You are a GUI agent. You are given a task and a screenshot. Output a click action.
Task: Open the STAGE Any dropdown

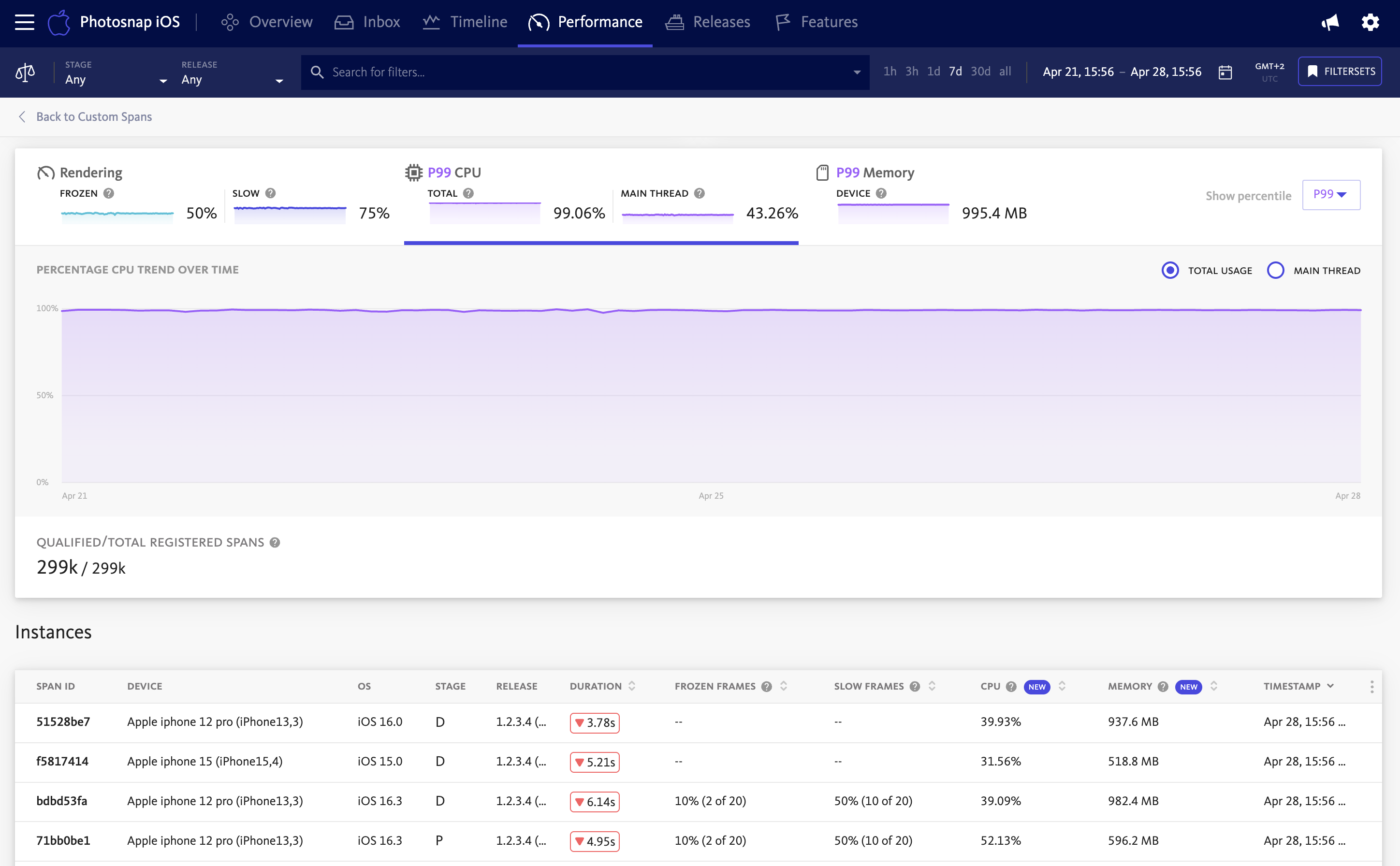pos(117,73)
